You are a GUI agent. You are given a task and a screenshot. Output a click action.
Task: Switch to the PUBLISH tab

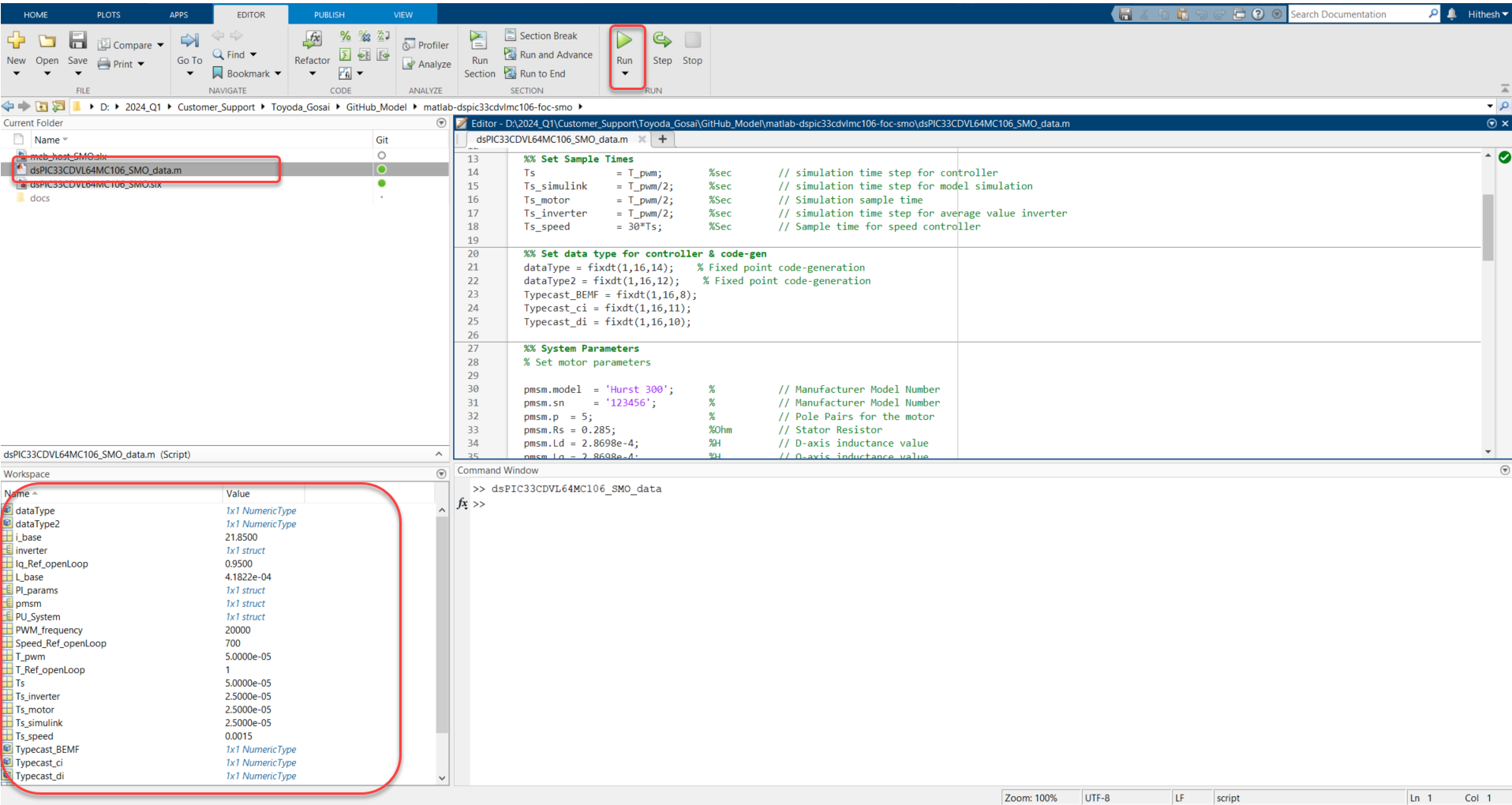point(329,15)
